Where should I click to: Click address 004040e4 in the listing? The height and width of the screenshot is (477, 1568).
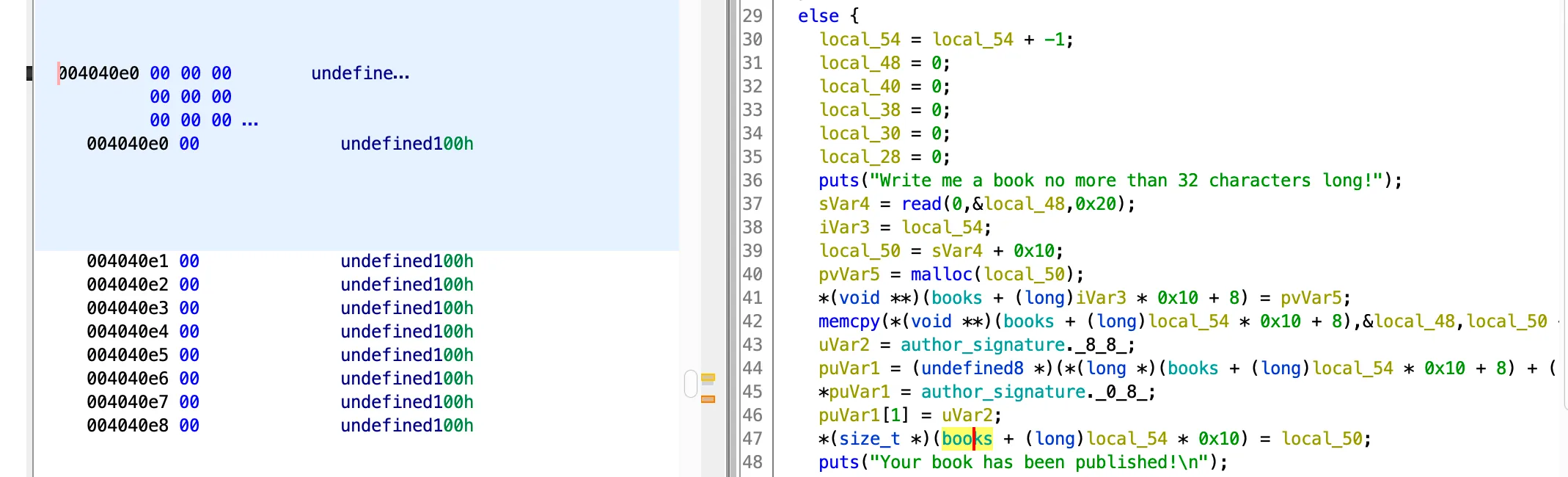pos(128,332)
